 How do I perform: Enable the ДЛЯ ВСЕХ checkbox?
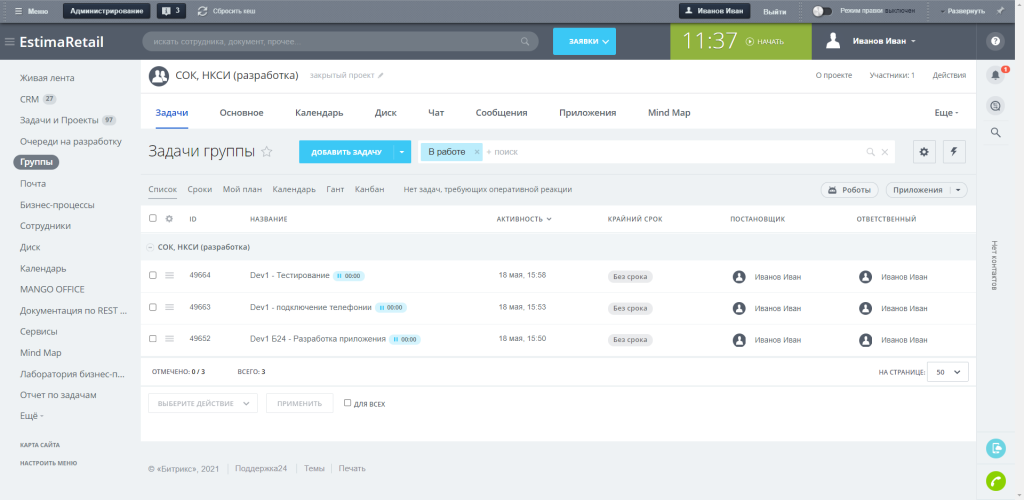click(347, 403)
